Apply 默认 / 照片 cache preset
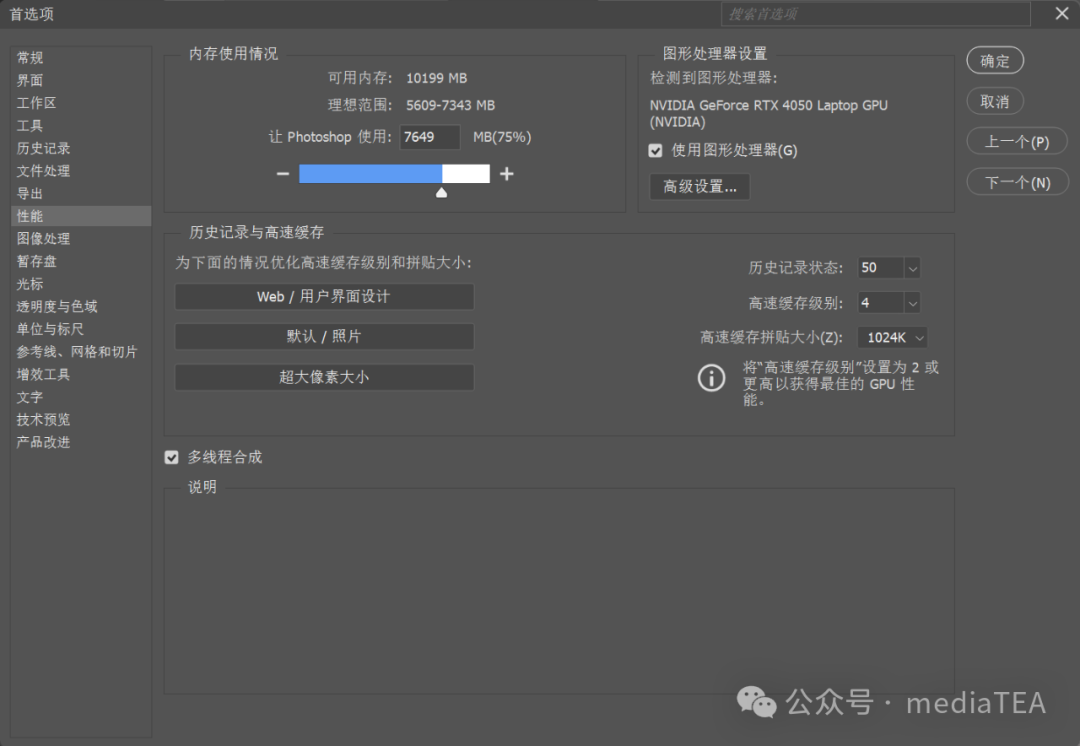 [324, 337]
